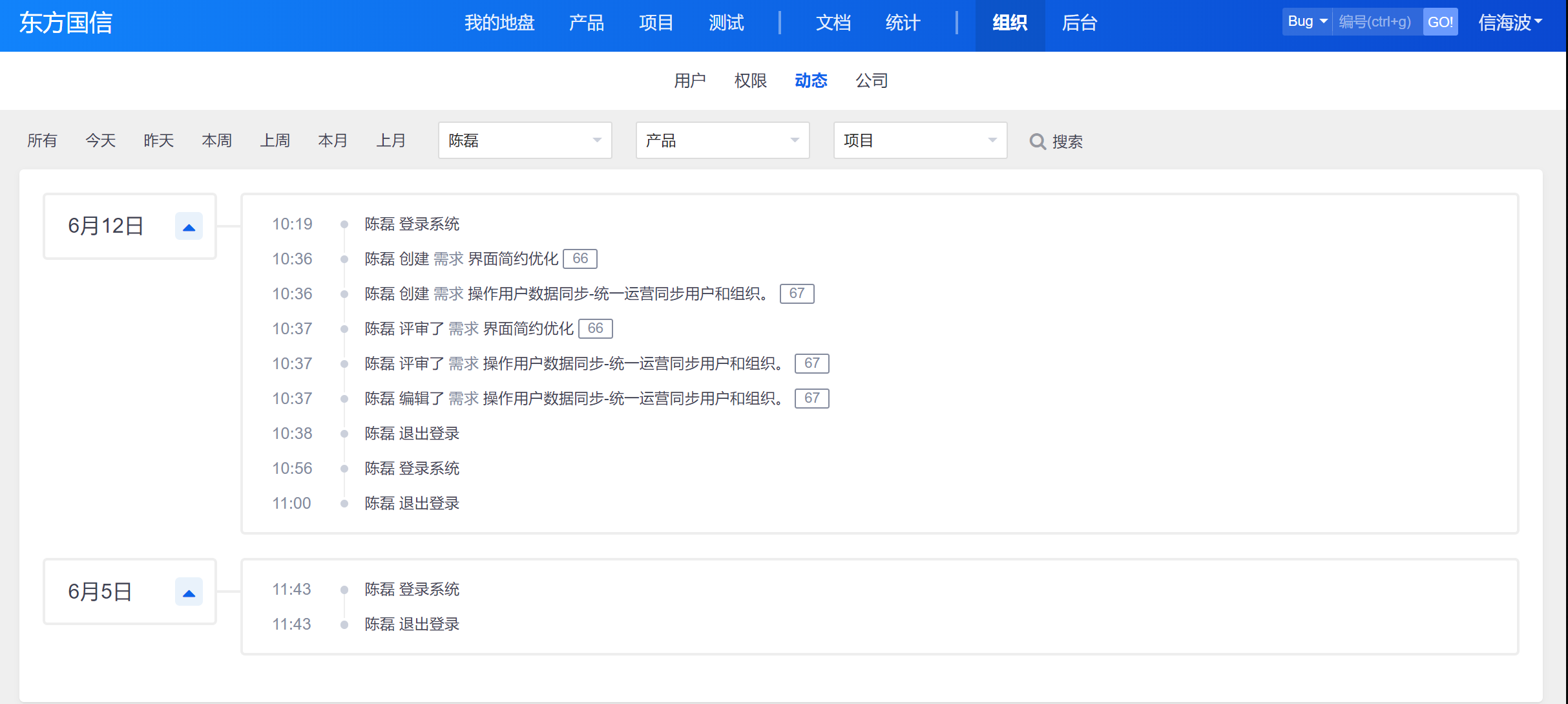Focus the 编号(ctrl+g) input field
1568x704 pixels.
[x=1376, y=22]
